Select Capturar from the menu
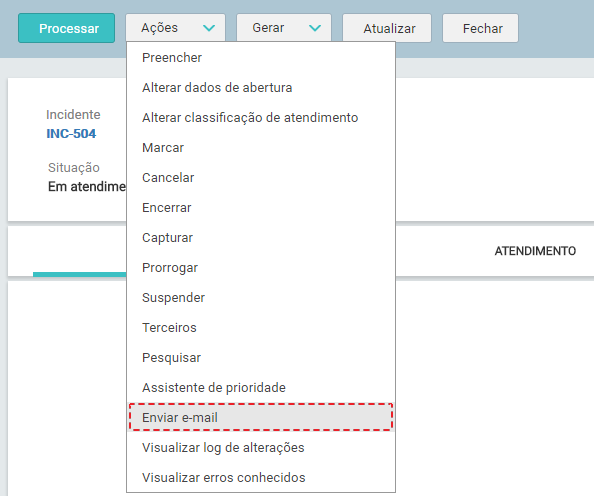The width and height of the screenshot is (594, 496). (x=261, y=238)
